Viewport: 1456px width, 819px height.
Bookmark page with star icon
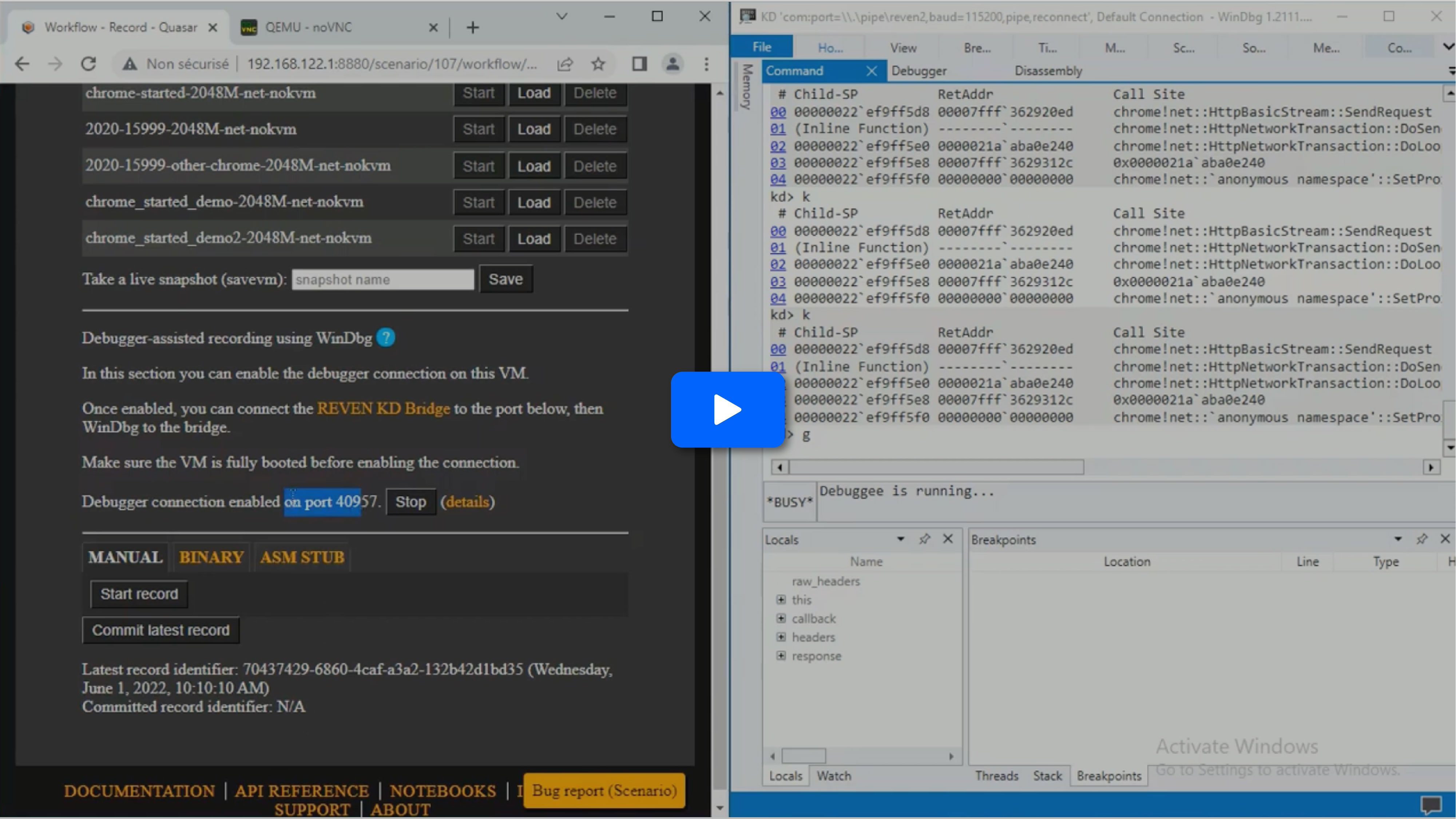point(598,64)
